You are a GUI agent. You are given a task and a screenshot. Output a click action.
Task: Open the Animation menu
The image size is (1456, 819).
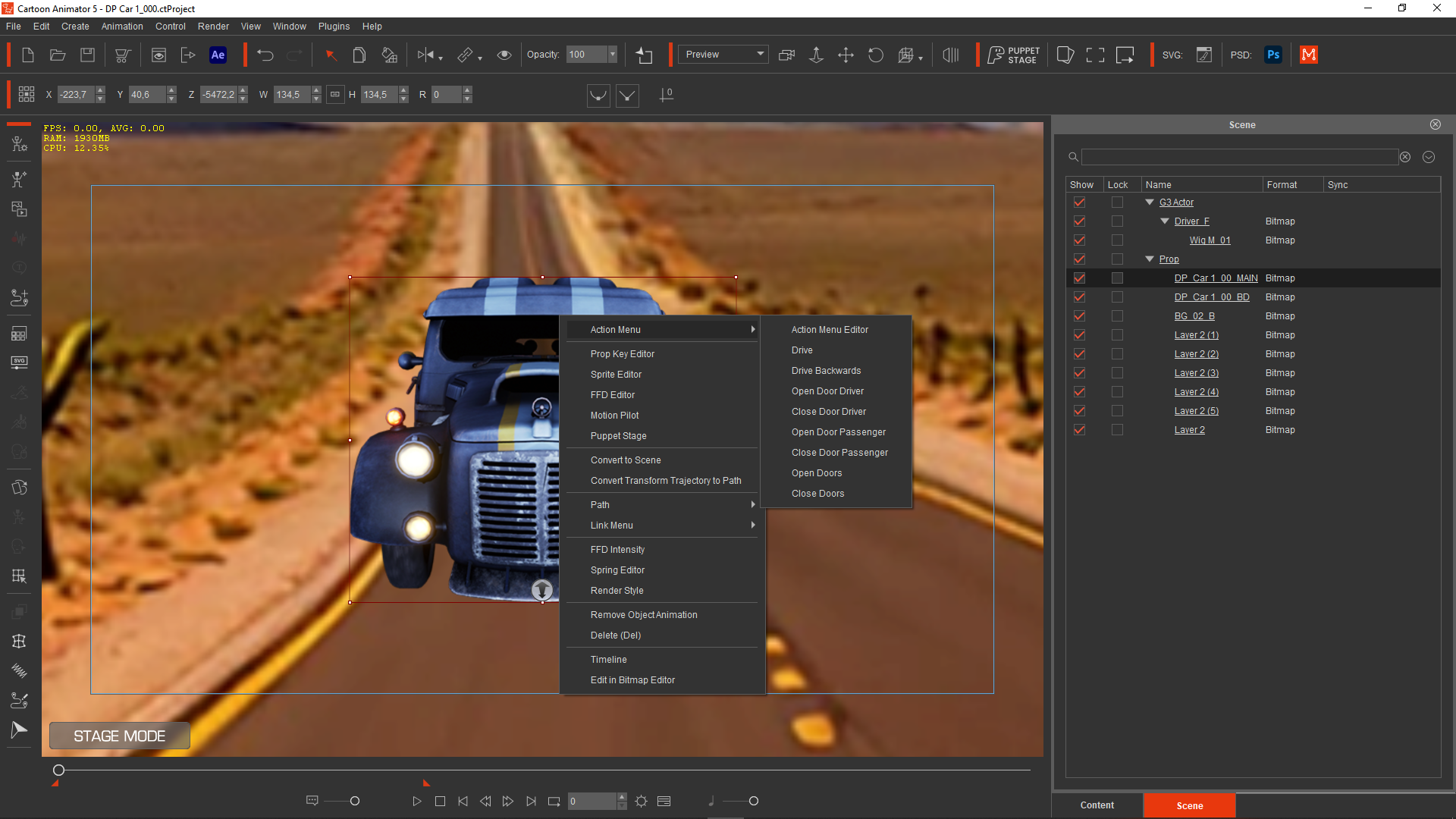[122, 27]
